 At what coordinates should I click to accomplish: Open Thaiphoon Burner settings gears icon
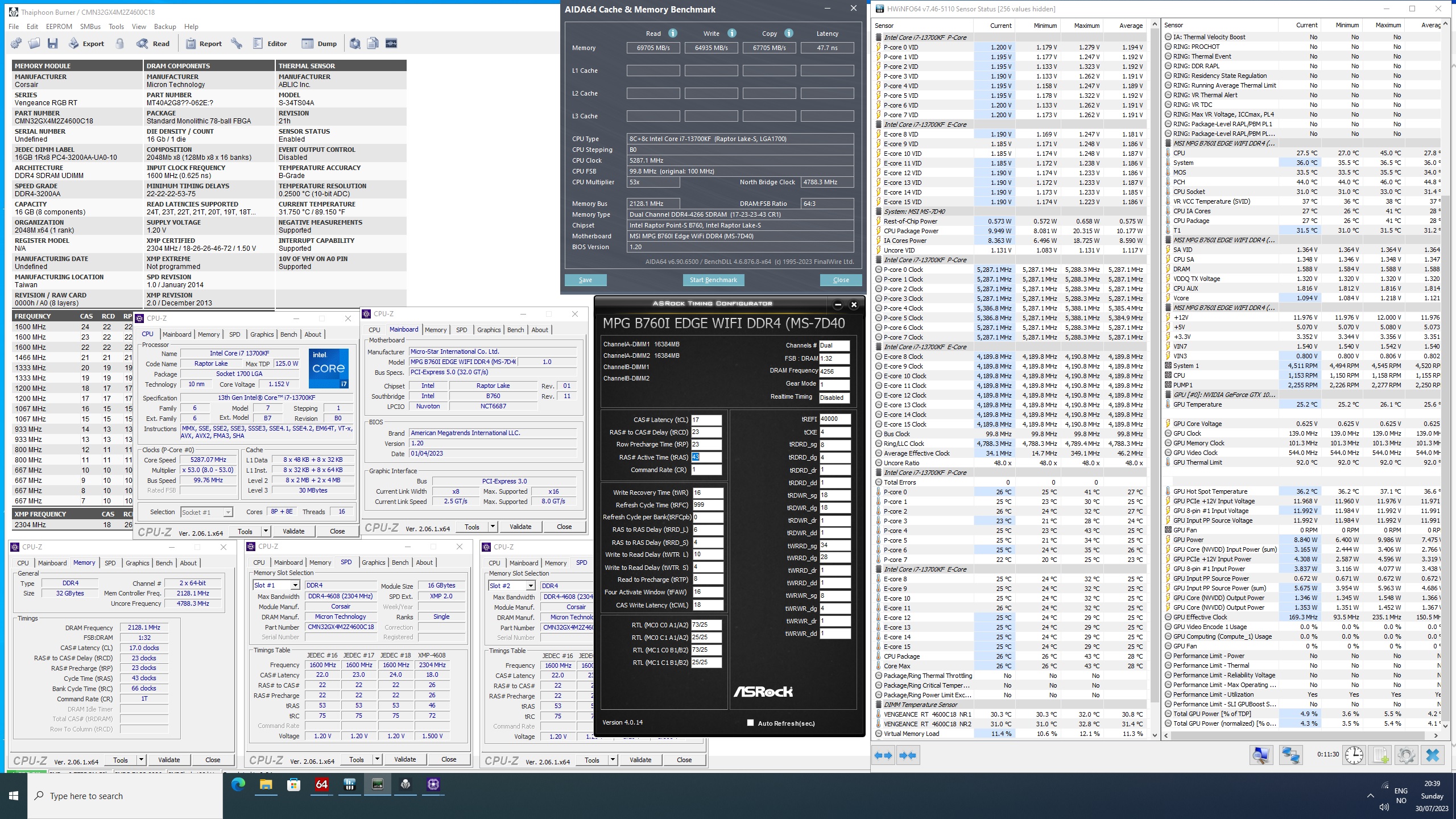[16, 43]
